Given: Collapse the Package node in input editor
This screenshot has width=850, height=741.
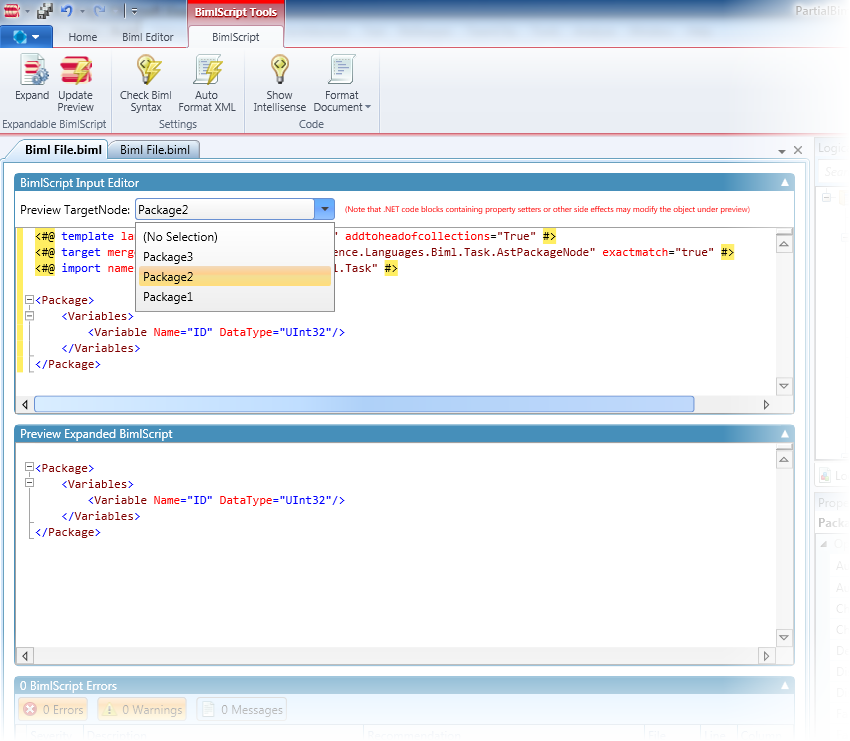Looking at the screenshot, I should click(29, 299).
